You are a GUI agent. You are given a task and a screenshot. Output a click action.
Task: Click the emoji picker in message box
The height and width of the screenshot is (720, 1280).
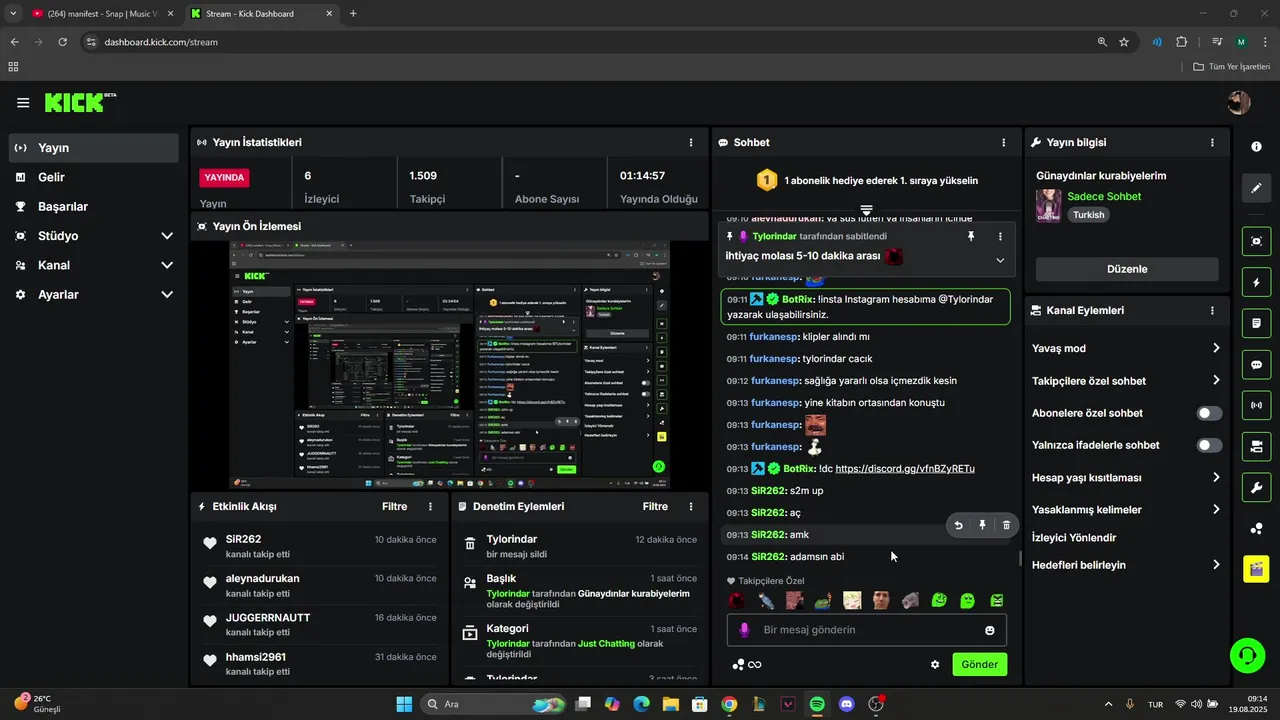pyautogui.click(x=990, y=630)
